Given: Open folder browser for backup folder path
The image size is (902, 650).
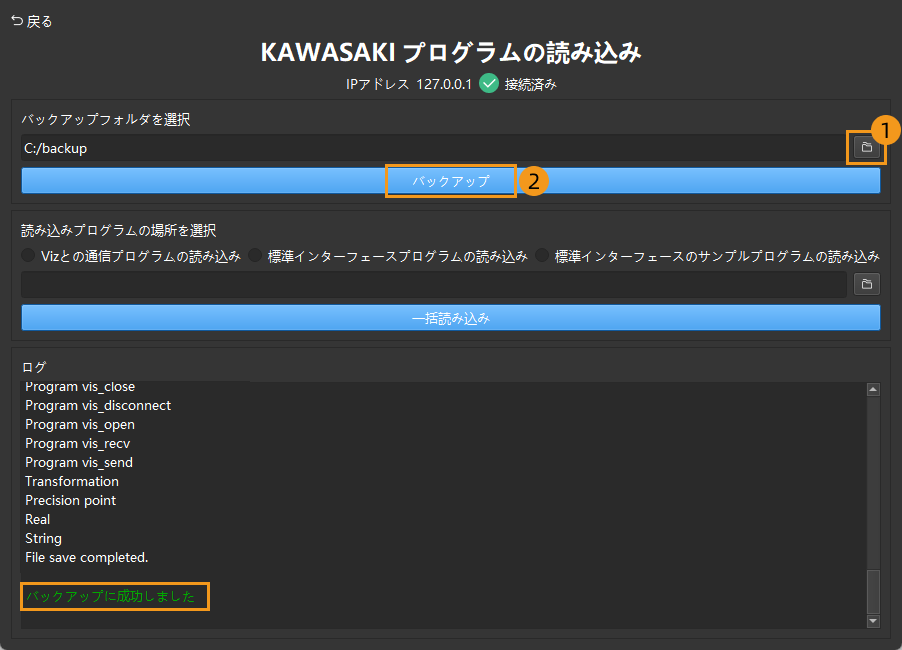Looking at the screenshot, I should [x=866, y=148].
